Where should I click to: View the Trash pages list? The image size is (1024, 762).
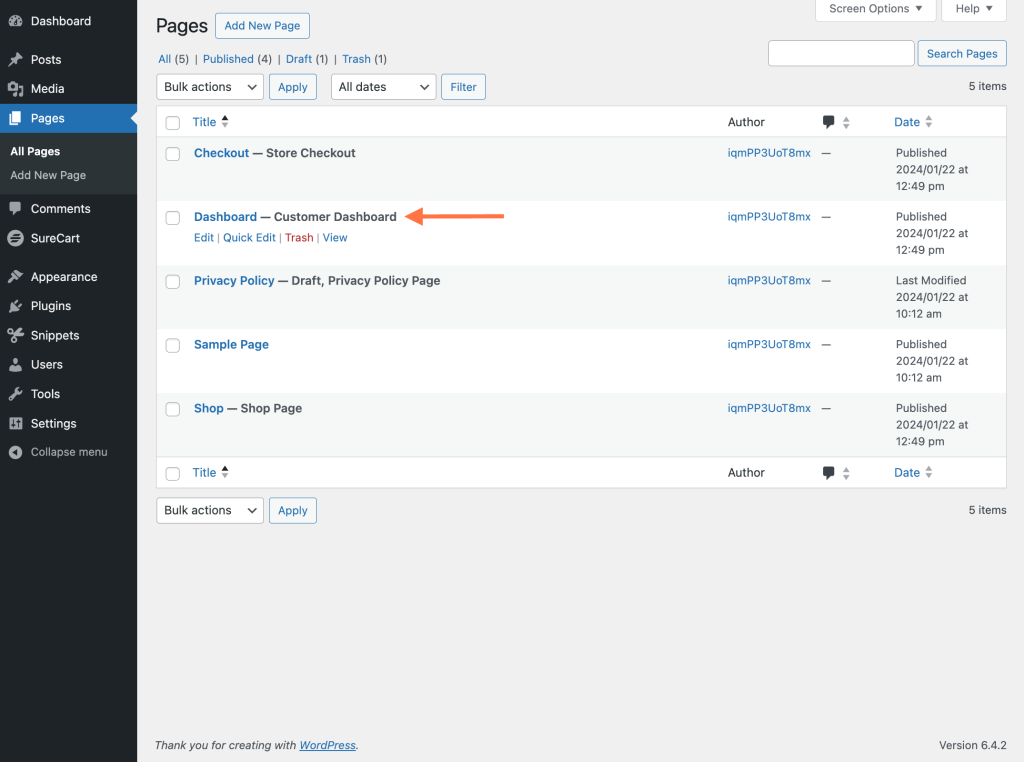[x=356, y=59]
